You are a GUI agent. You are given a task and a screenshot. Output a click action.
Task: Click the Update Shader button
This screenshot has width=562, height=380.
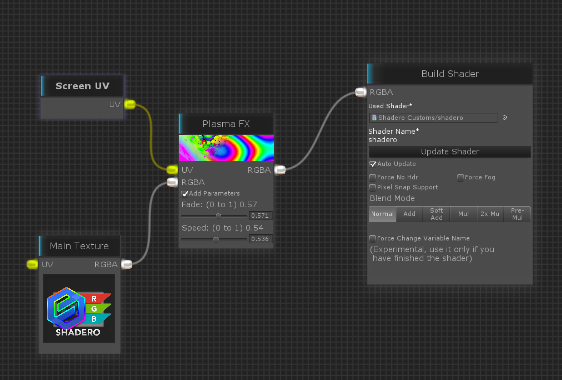[x=450, y=152]
